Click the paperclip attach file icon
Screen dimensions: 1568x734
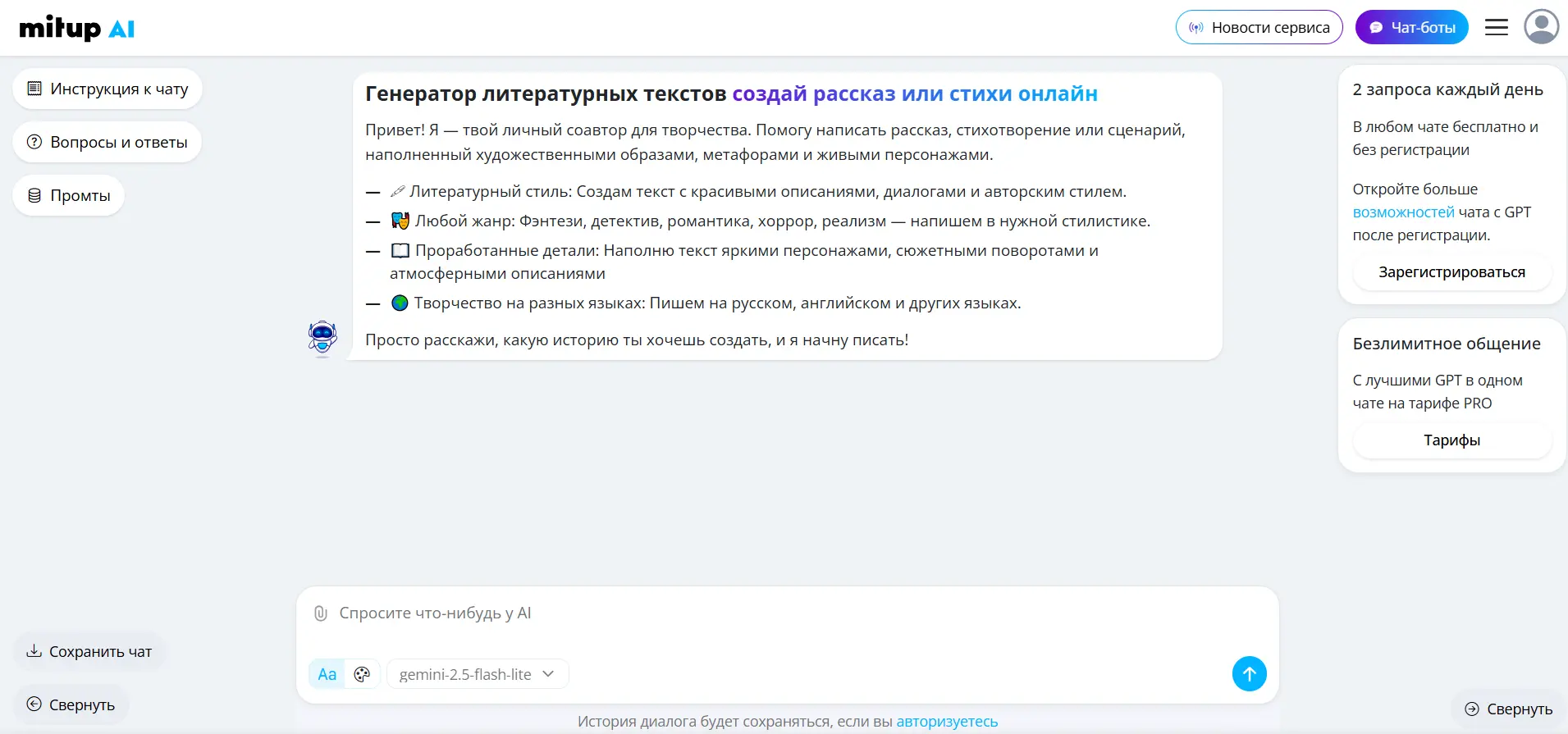click(321, 613)
